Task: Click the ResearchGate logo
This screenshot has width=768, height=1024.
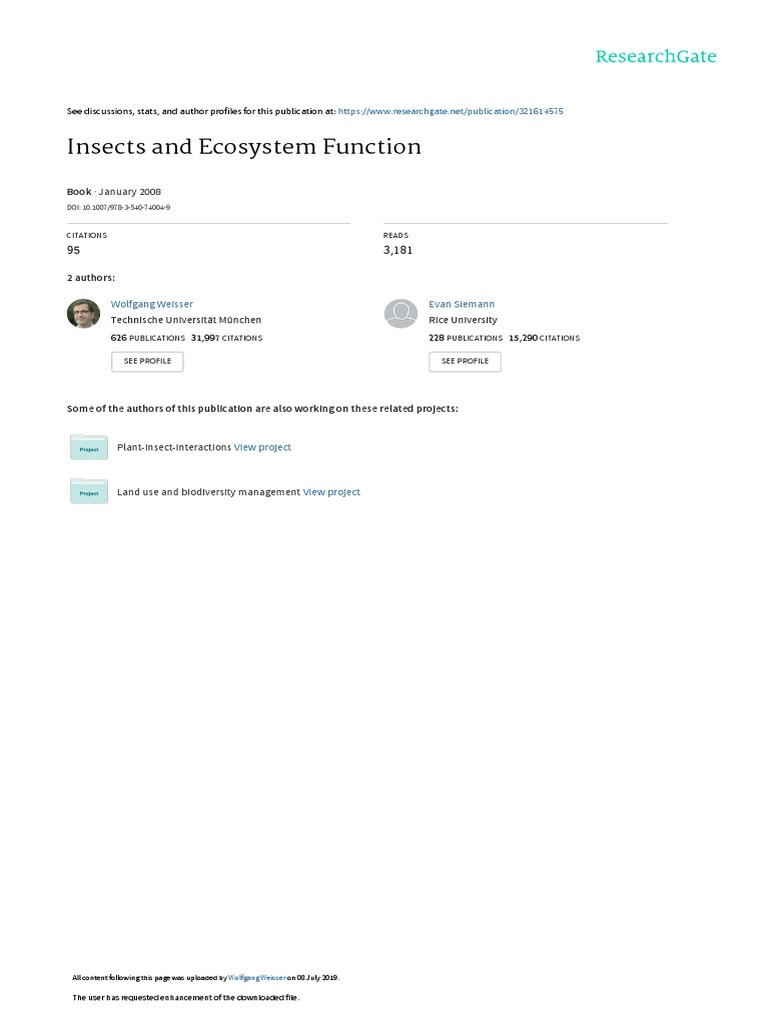Action: pyautogui.click(x=655, y=57)
